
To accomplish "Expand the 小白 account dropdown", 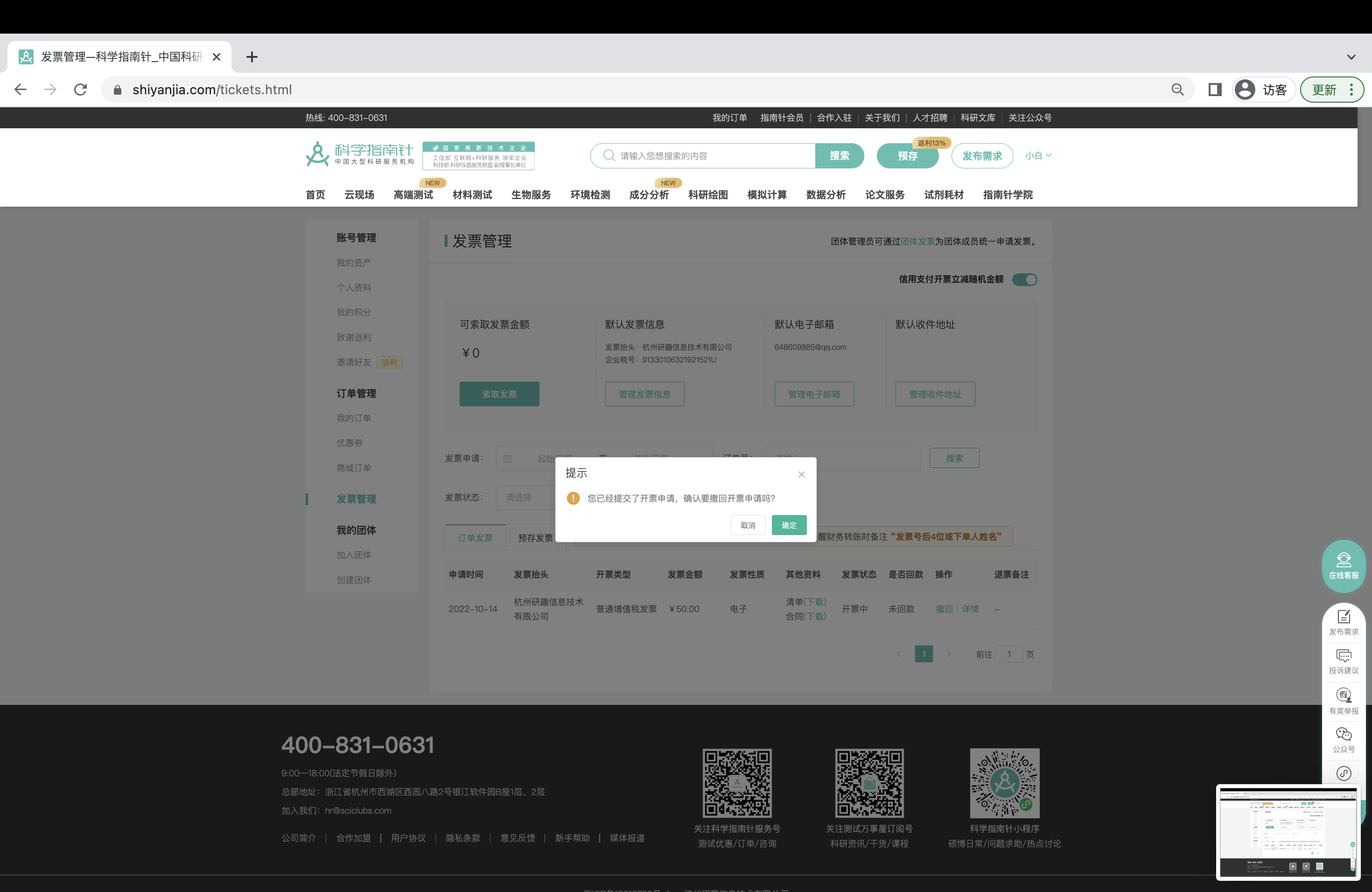I will tap(1038, 155).
